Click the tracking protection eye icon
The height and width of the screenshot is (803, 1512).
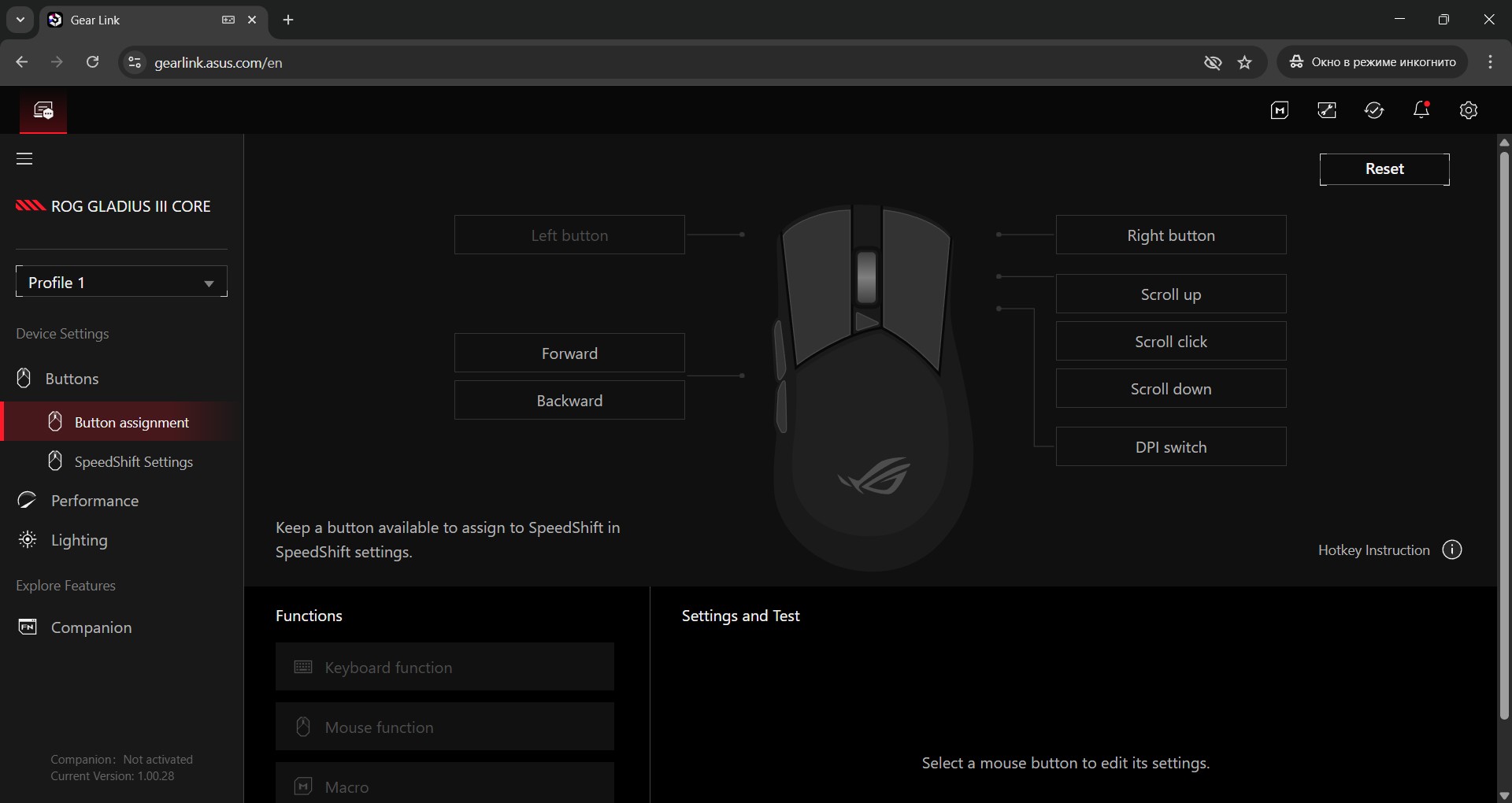[1213, 62]
